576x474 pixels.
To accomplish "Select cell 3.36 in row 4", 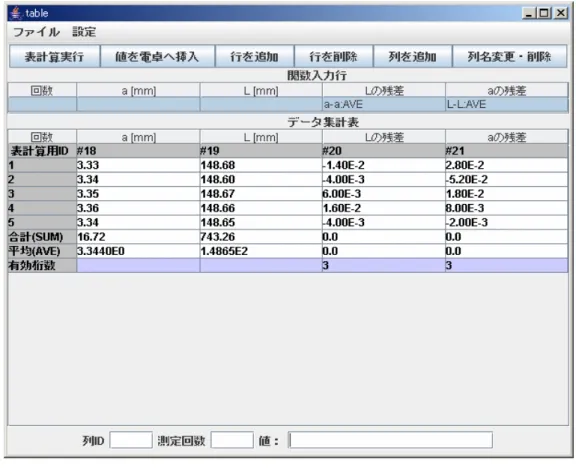I will [x=138, y=208].
